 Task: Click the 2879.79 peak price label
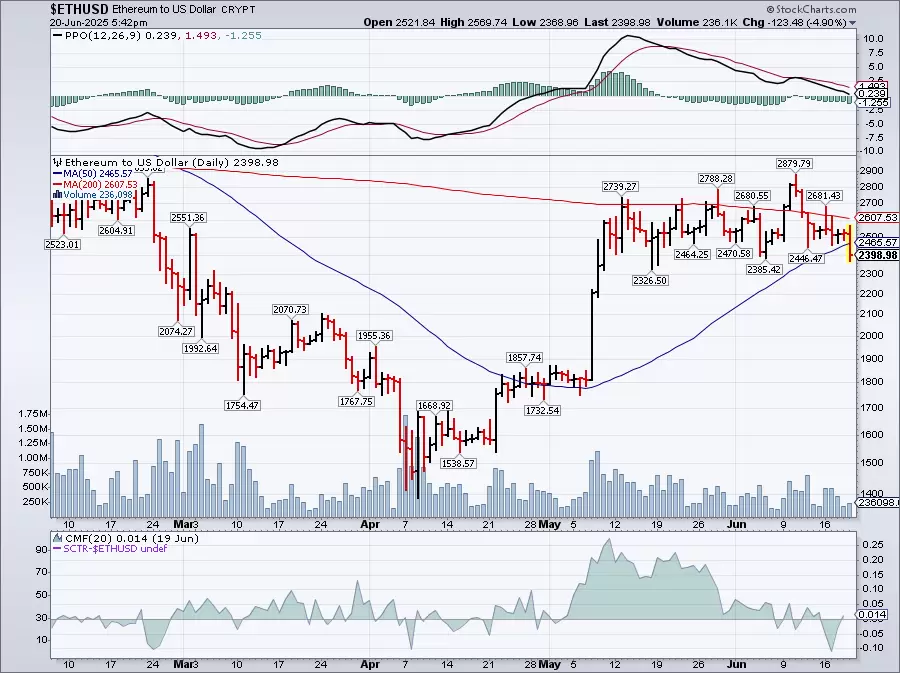click(794, 164)
